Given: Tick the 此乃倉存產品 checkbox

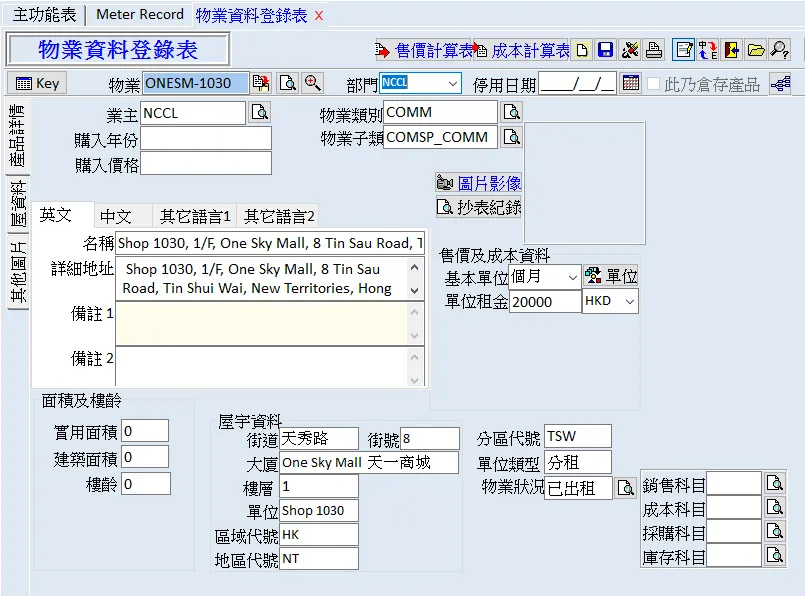Looking at the screenshot, I should pos(654,84).
